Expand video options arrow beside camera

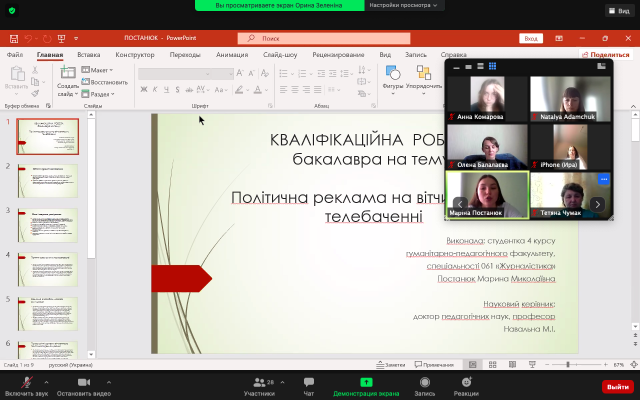point(111,381)
